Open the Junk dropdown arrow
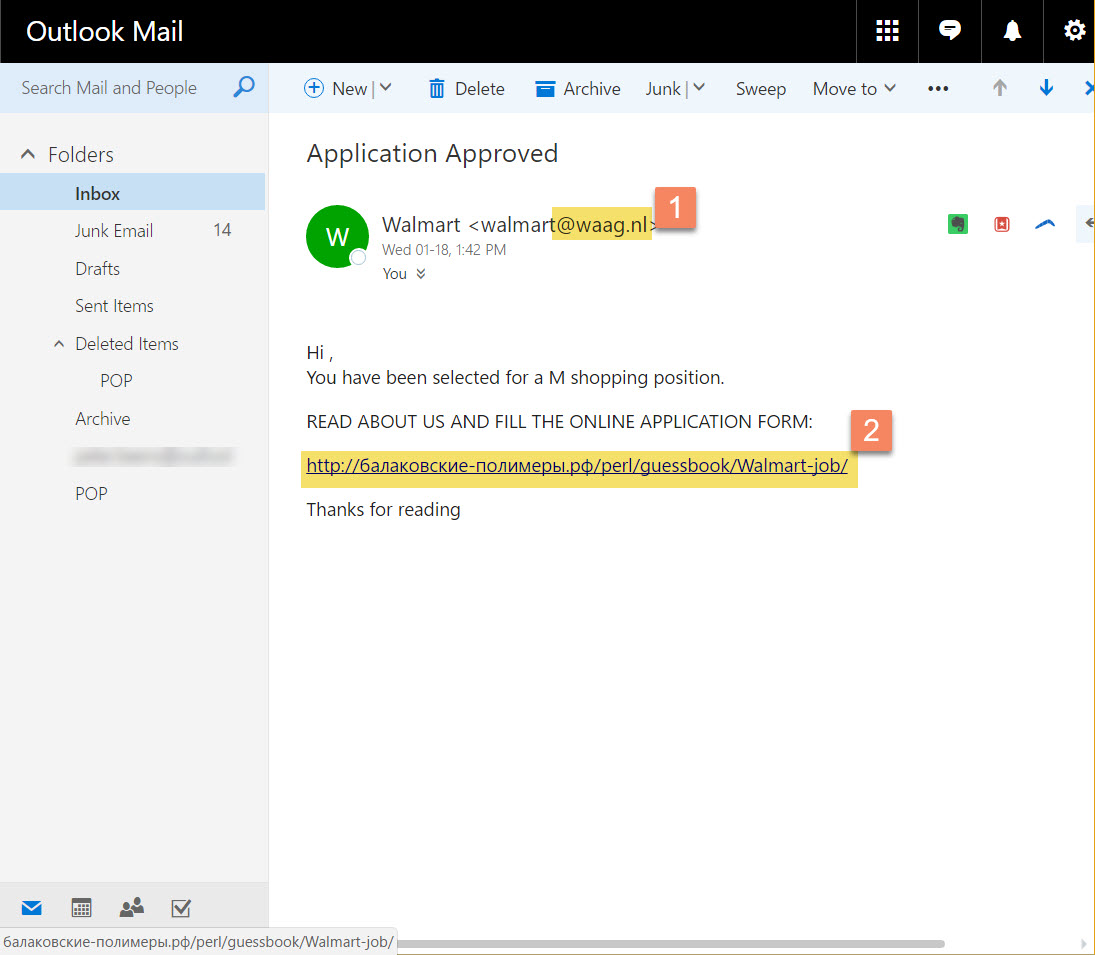1095x955 pixels. (699, 88)
